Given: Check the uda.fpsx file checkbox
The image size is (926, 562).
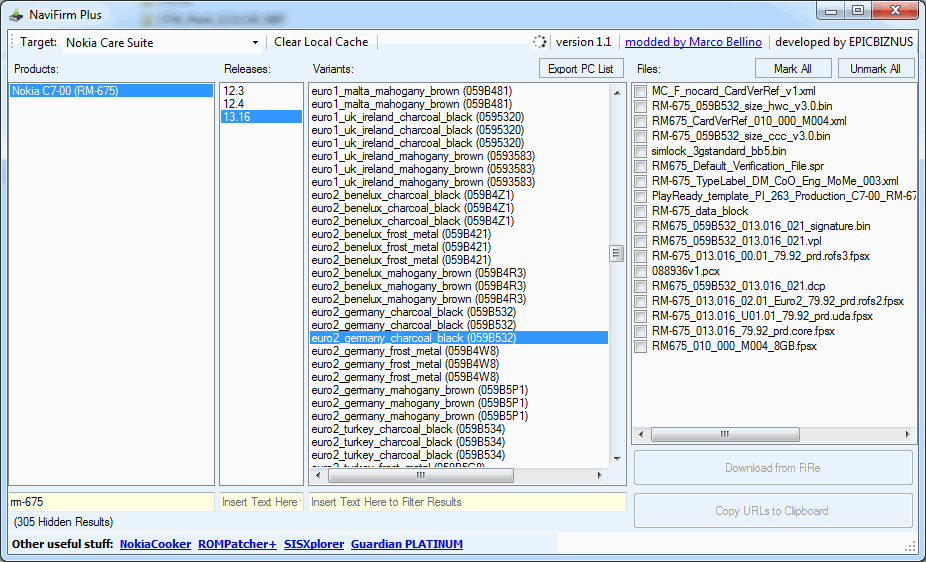Looking at the screenshot, I should [640, 316].
